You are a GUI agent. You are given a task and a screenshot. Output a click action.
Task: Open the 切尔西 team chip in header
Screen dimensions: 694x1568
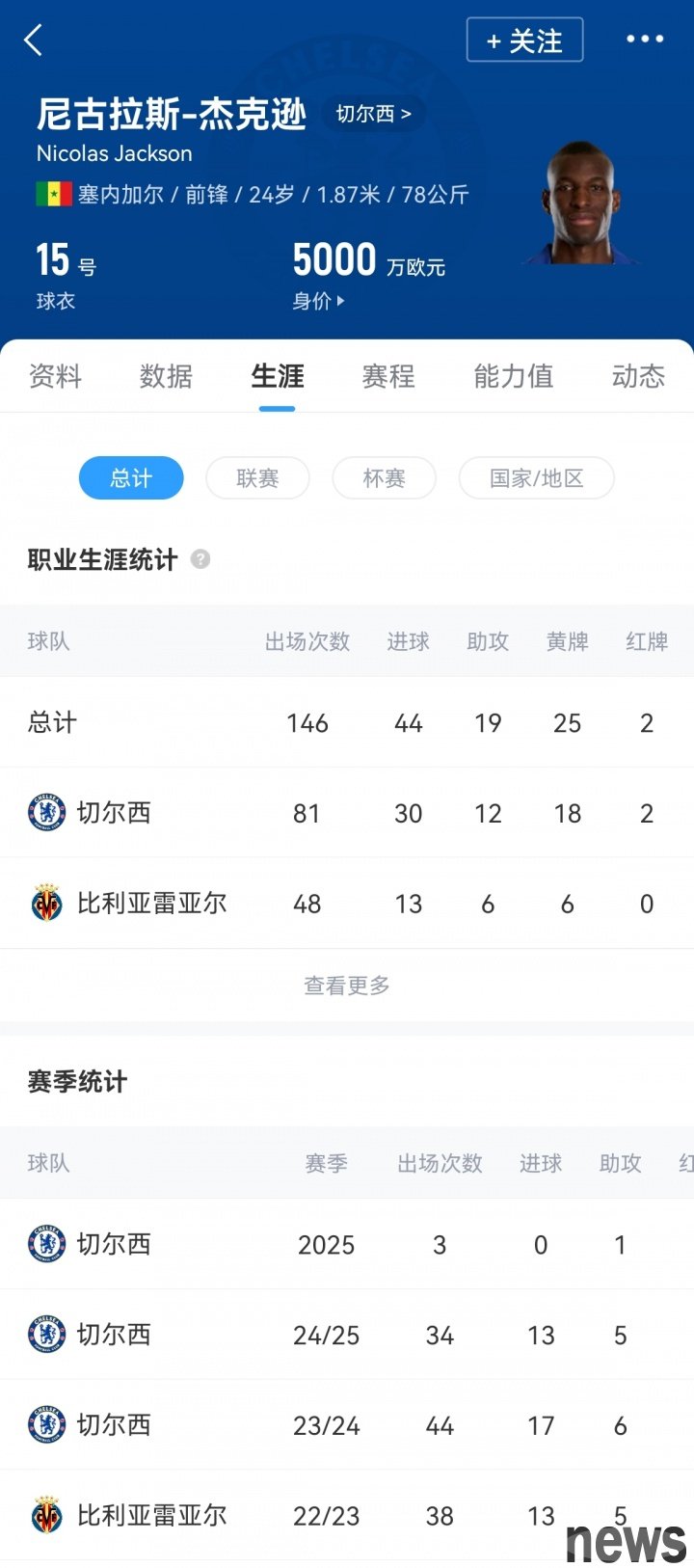click(x=373, y=114)
